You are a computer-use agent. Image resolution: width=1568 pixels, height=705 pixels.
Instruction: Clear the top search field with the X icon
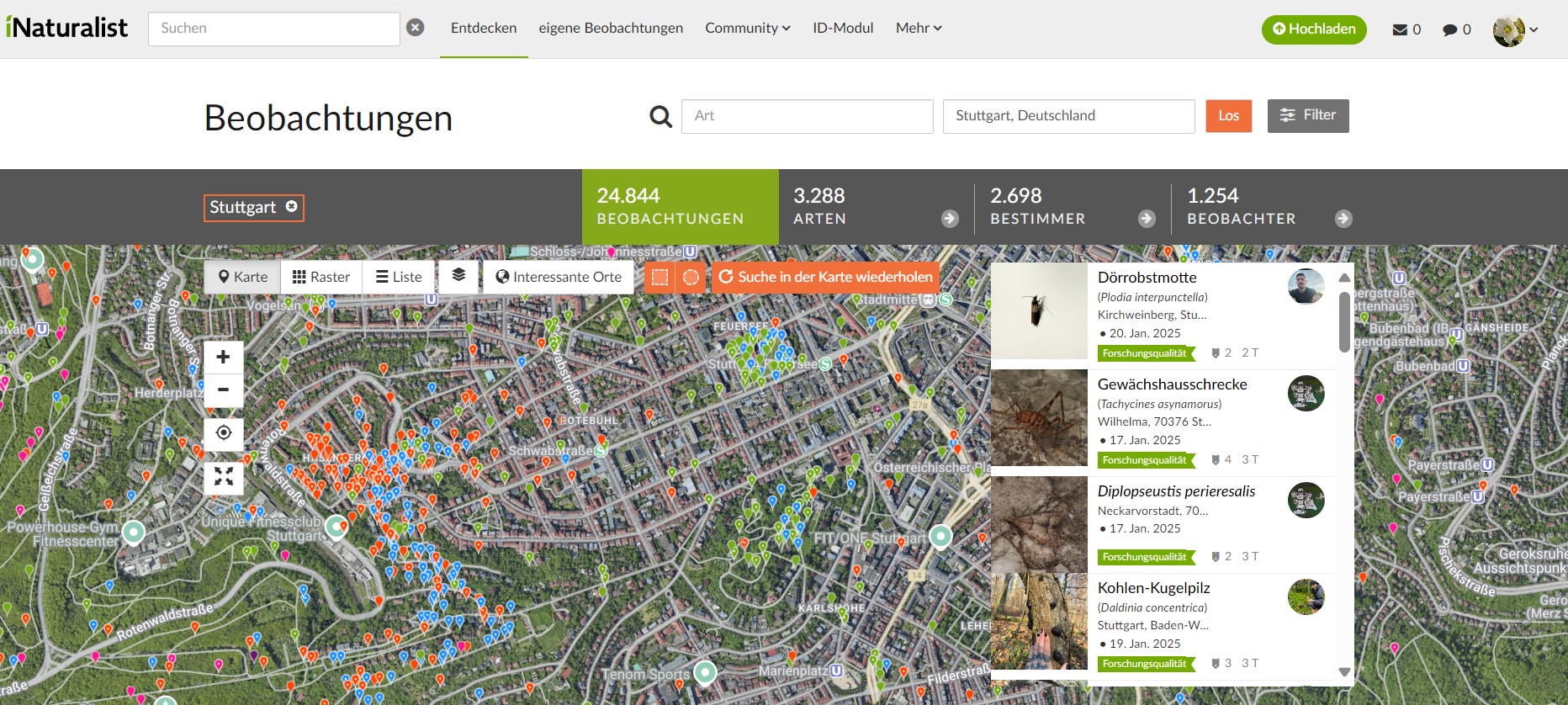click(x=416, y=28)
